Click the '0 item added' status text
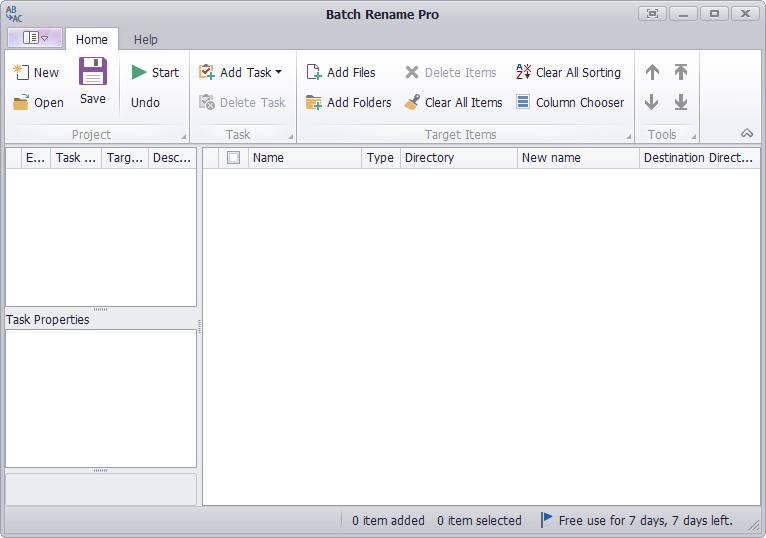This screenshot has width=766, height=538. pyautogui.click(x=388, y=521)
